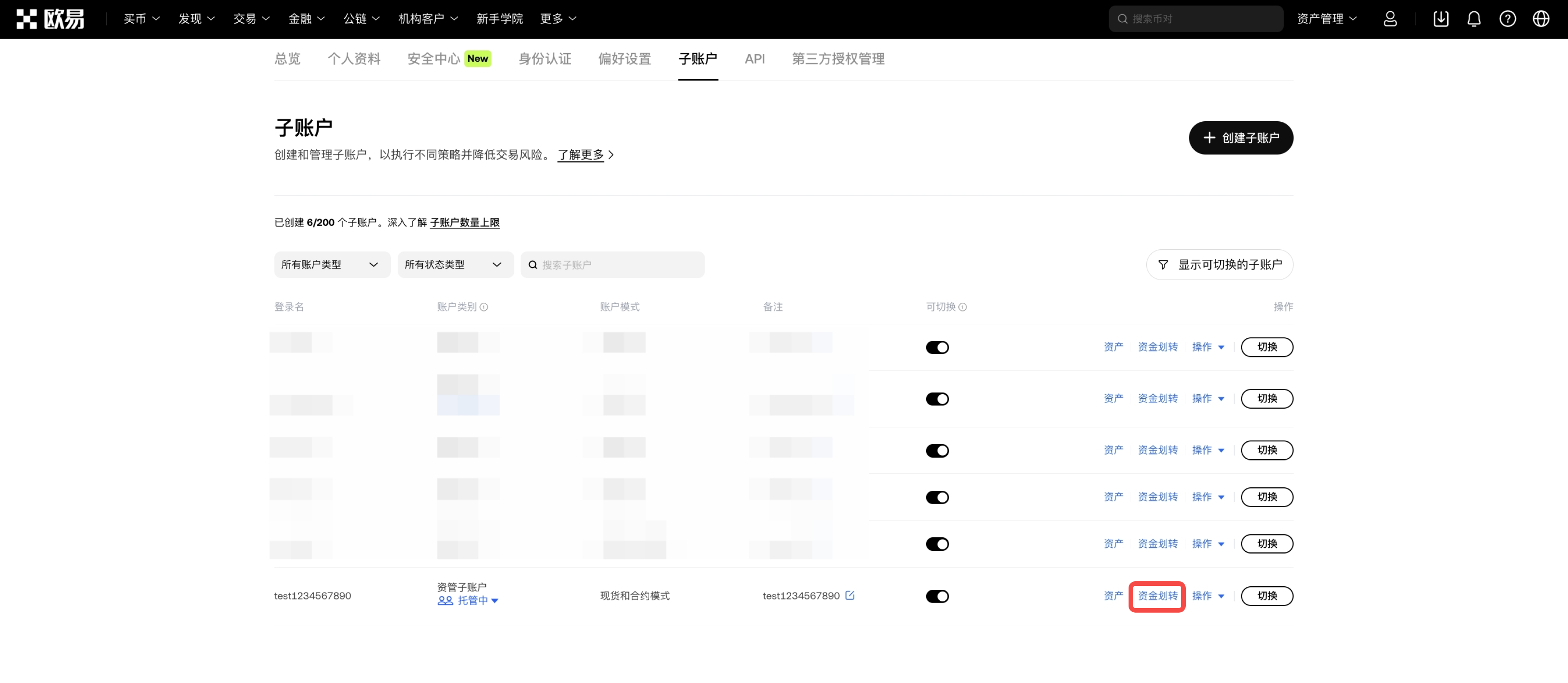Click the help question mark icon
The height and width of the screenshot is (683, 1568).
pyautogui.click(x=1507, y=19)
